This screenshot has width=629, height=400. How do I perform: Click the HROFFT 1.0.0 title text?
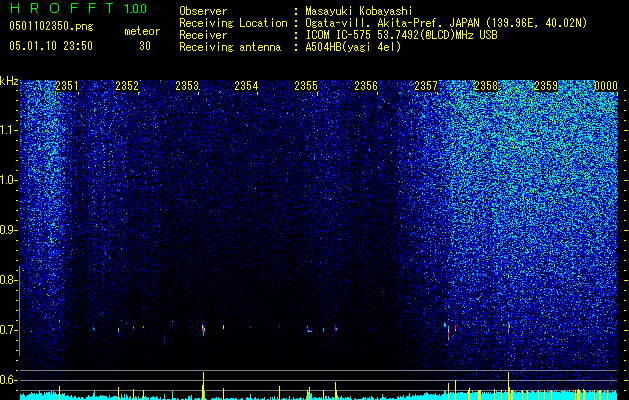[x=78, y=8]
